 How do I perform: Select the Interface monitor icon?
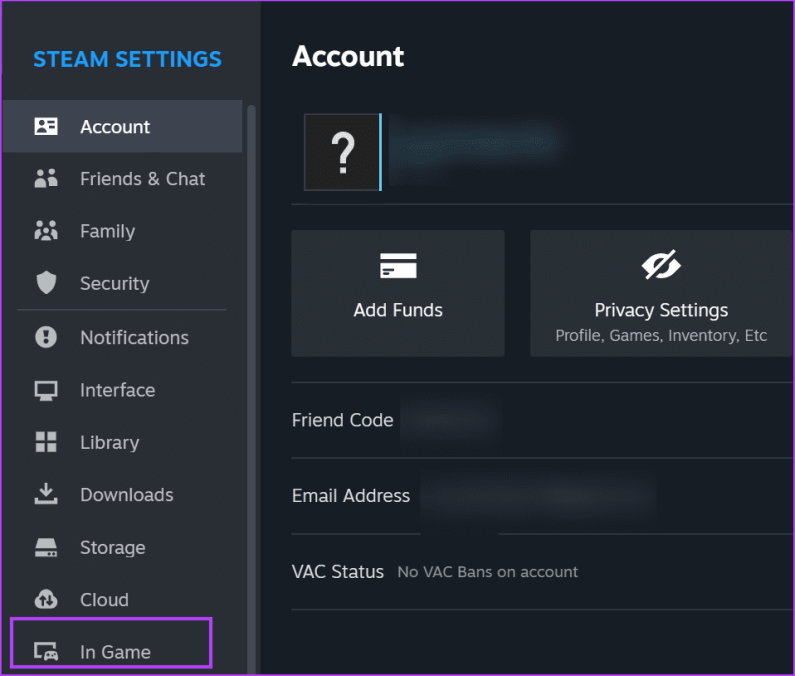[x=46, y=390]
